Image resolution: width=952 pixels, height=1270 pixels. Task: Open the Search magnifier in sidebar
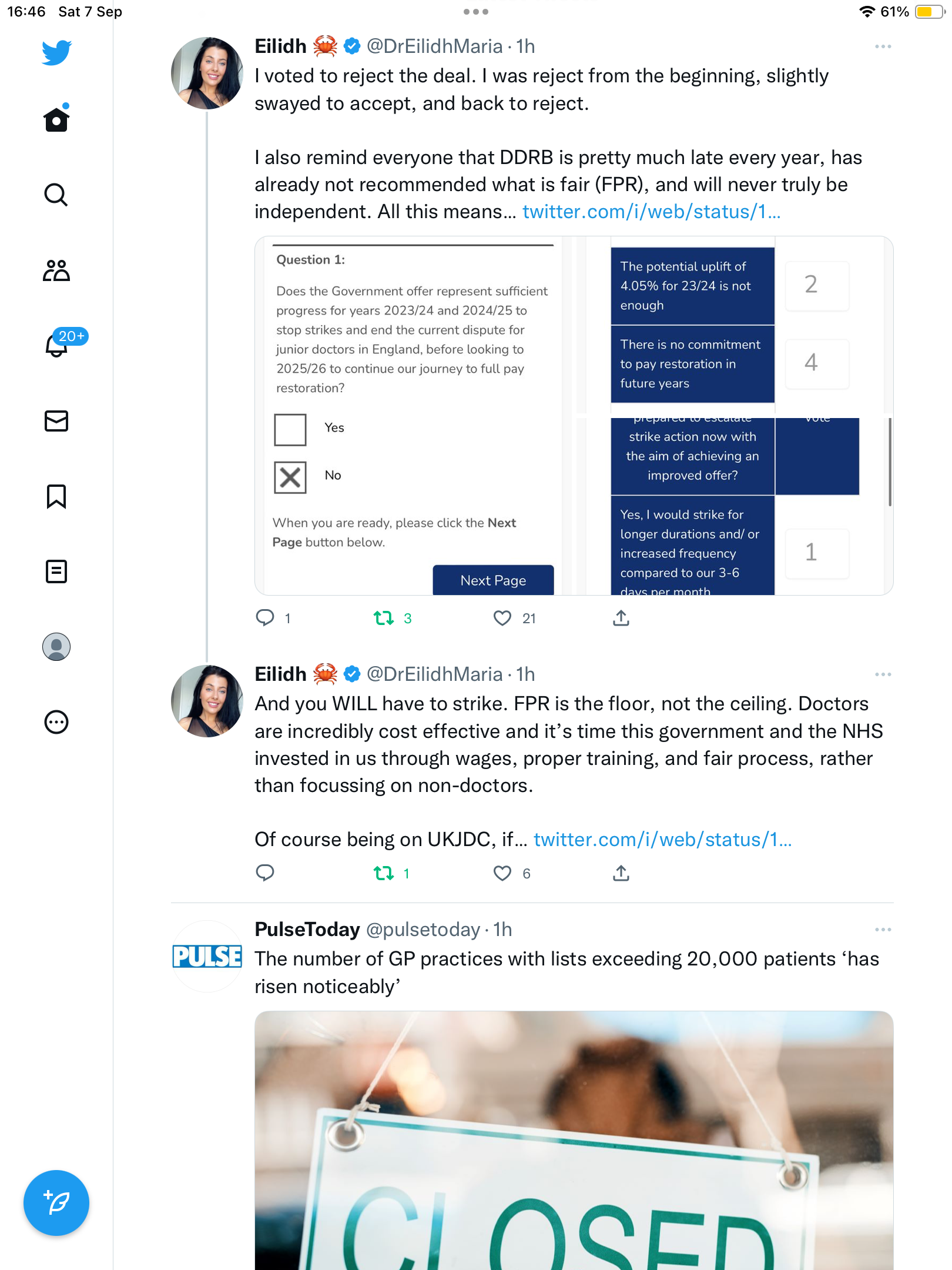click(x=56, y=195)
